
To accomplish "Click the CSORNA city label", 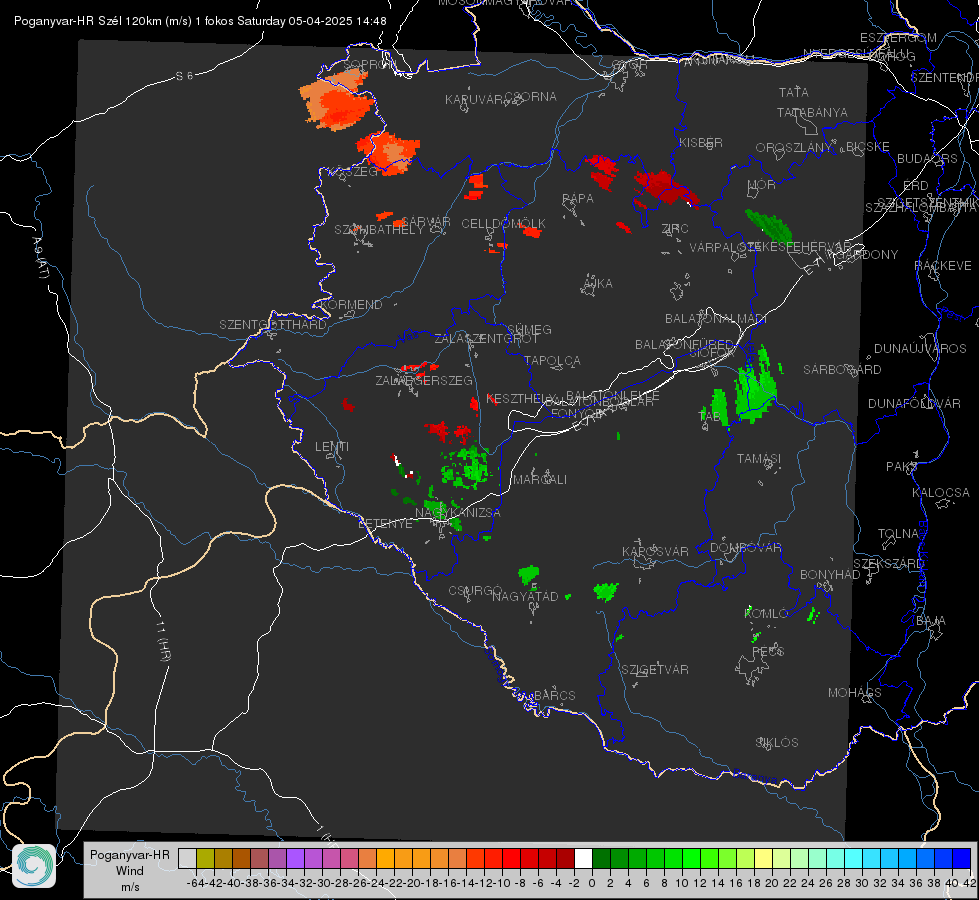I will tap(531, 96).
